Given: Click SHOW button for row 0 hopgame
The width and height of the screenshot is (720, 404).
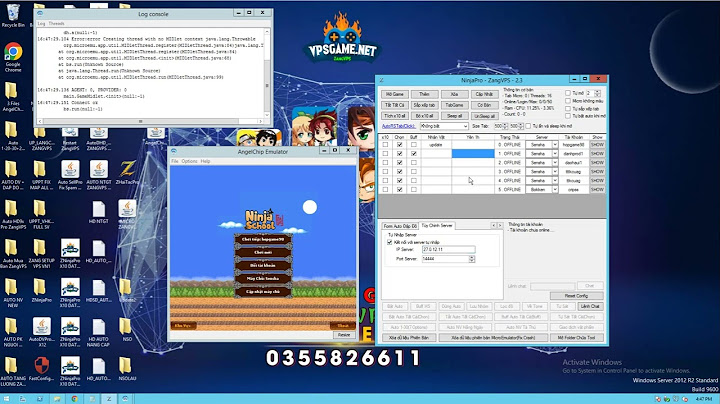Looking at the screenshot, I should (x=597, y=145).
